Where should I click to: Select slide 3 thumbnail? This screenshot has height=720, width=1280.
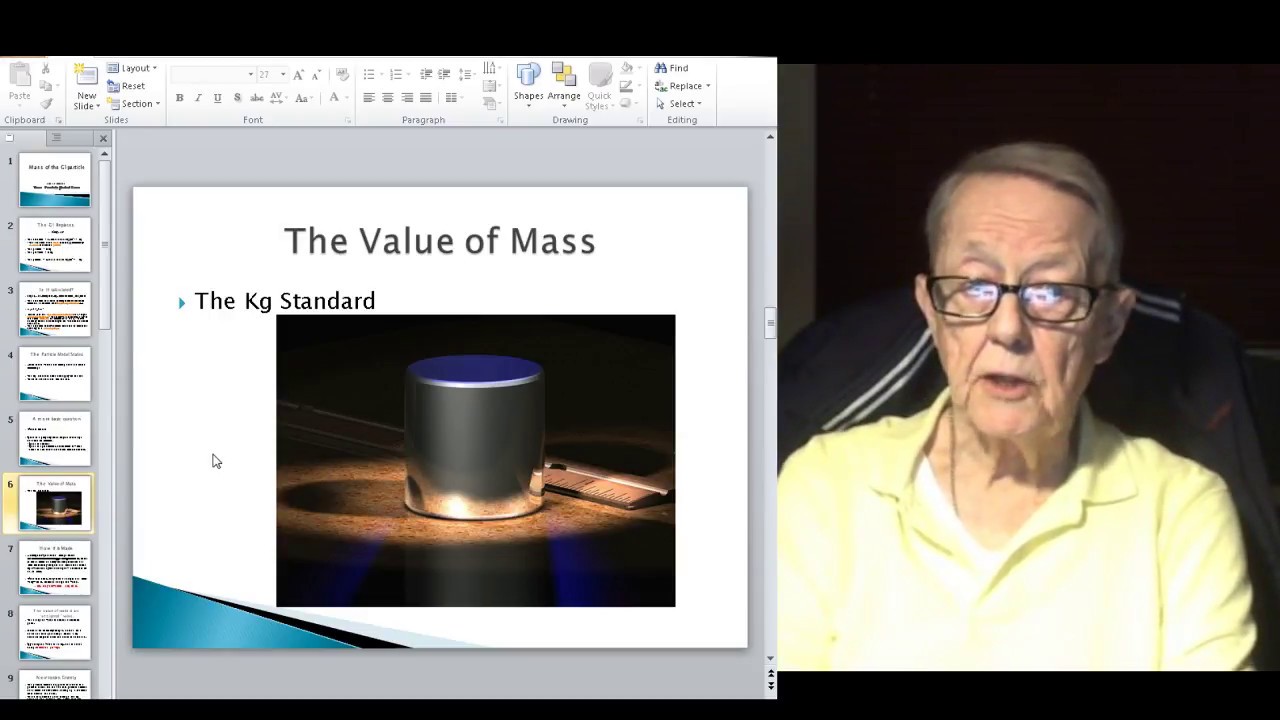(x=54, y=309)
